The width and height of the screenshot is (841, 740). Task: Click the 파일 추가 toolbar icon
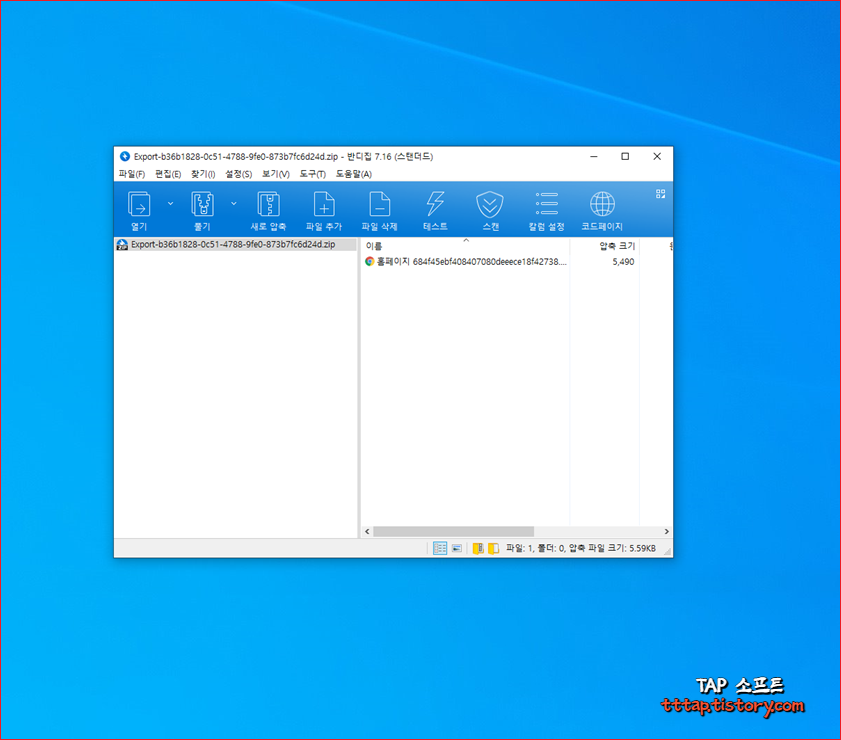324,210
